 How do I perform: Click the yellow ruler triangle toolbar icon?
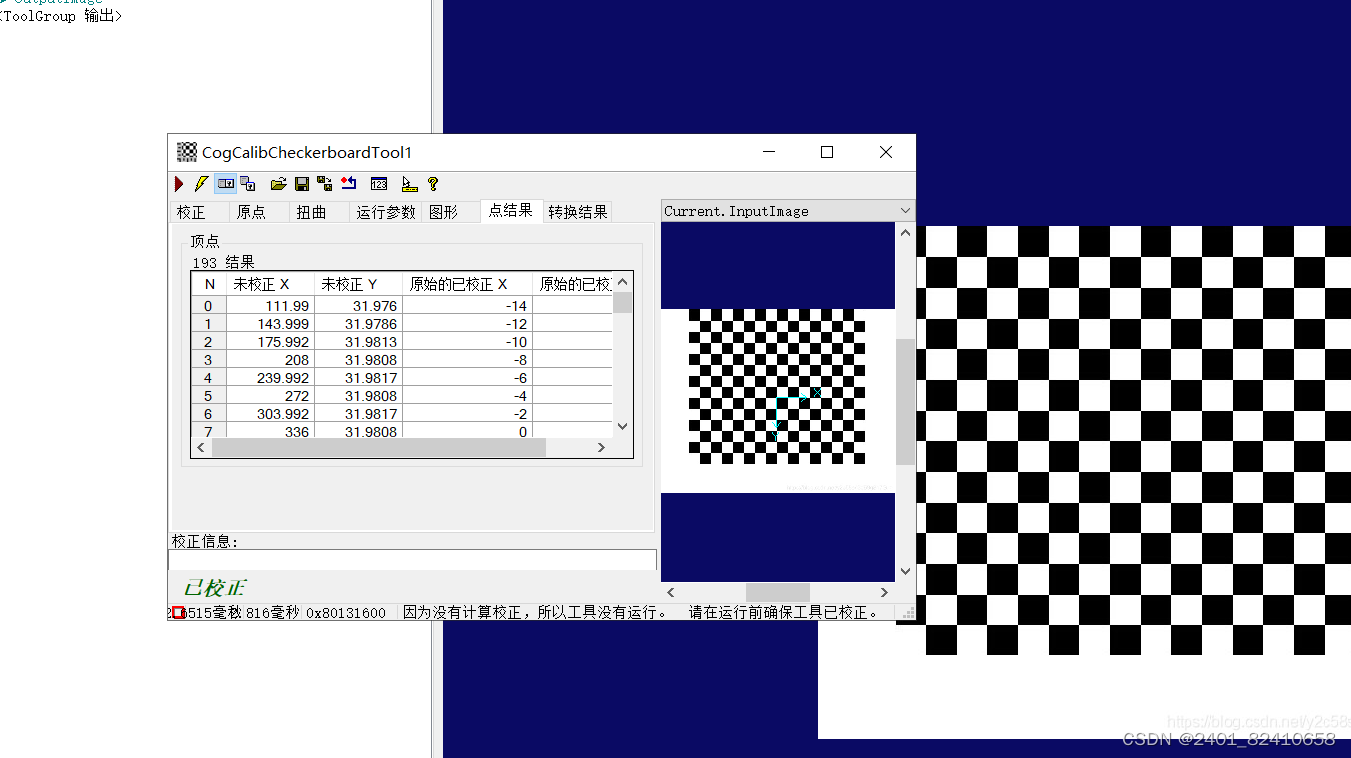pyautogui.click(x=409, y=184)
